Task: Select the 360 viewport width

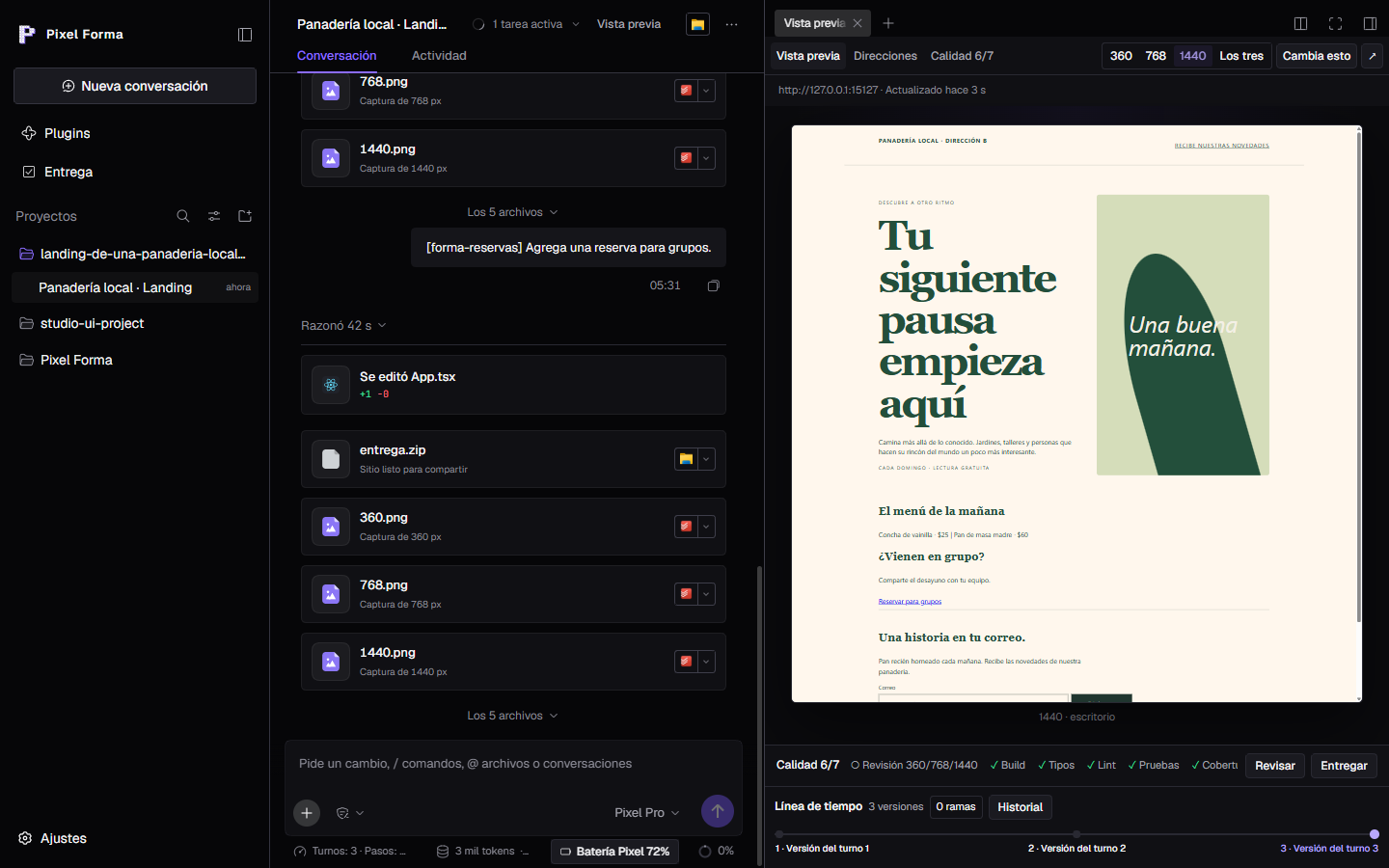Action: (1121, 56)
